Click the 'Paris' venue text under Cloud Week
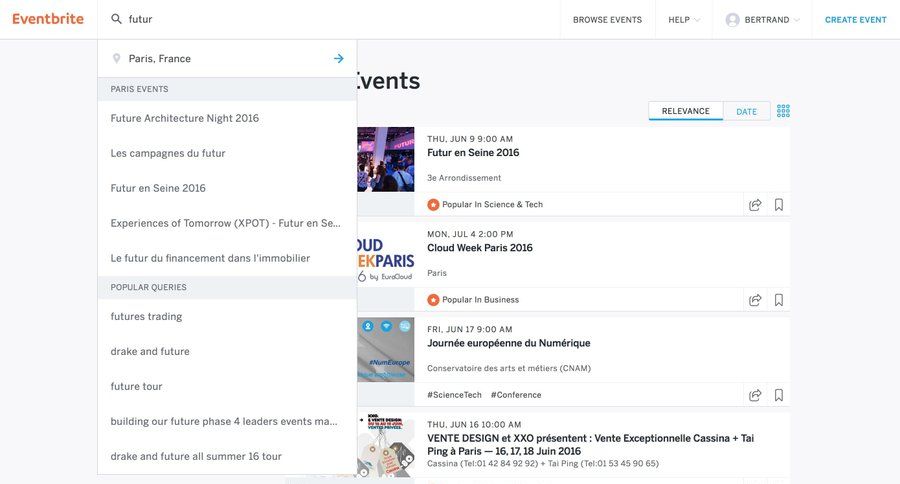This screenshot has height=484, width=900. (x=437, y=273)
